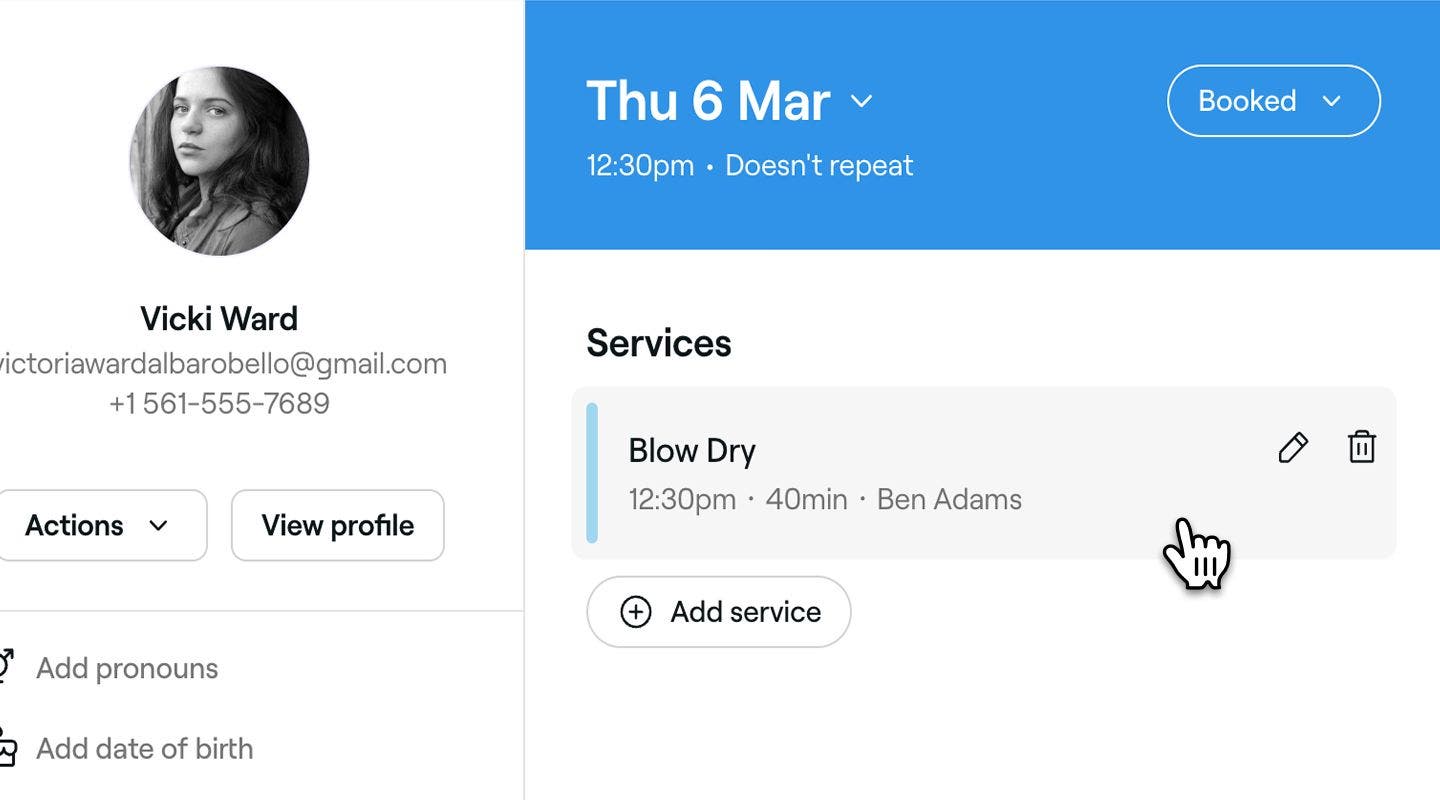This screenshot has height=800, width=1440.
Task: Click the Add date of birth link
Action: 145,748
